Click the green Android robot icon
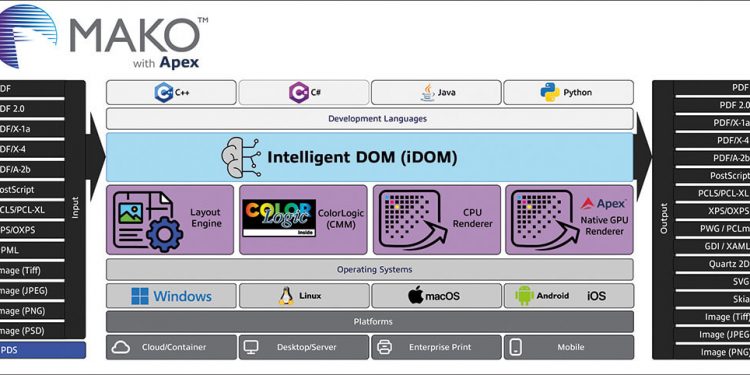This screenshot has width=750, height=375. (x=524, y=296)
